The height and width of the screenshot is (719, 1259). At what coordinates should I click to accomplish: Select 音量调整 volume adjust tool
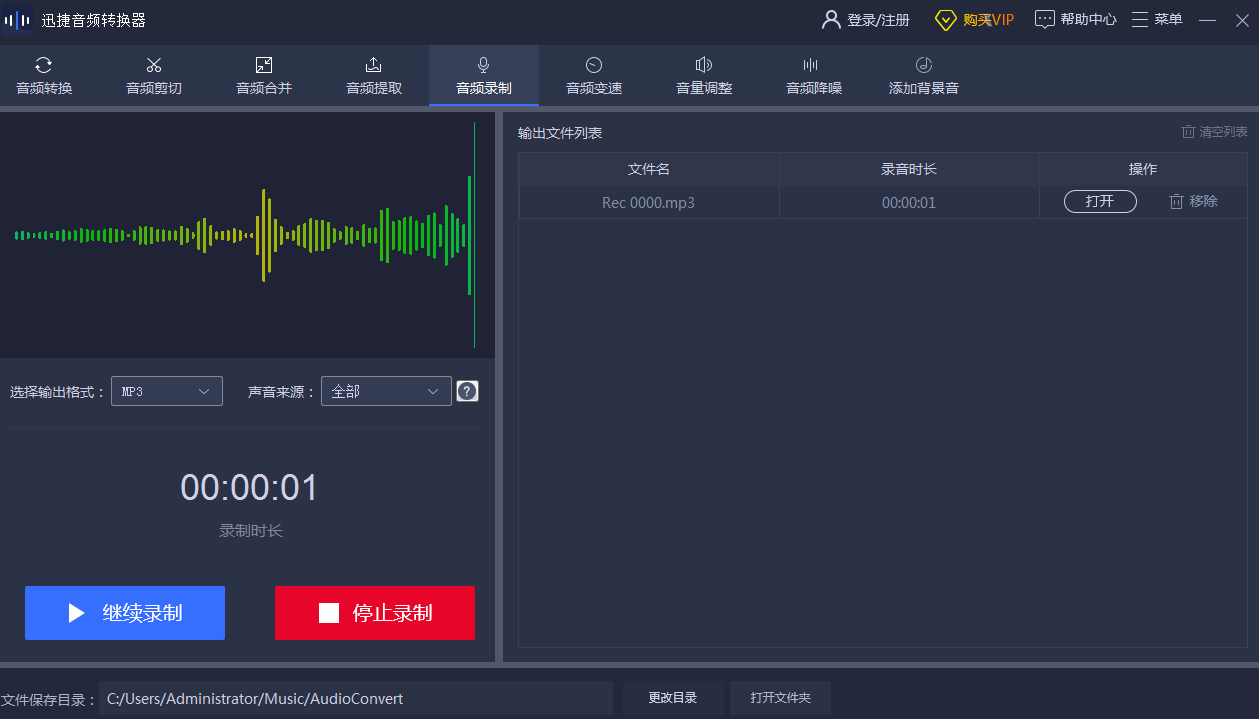pos(704,76)
